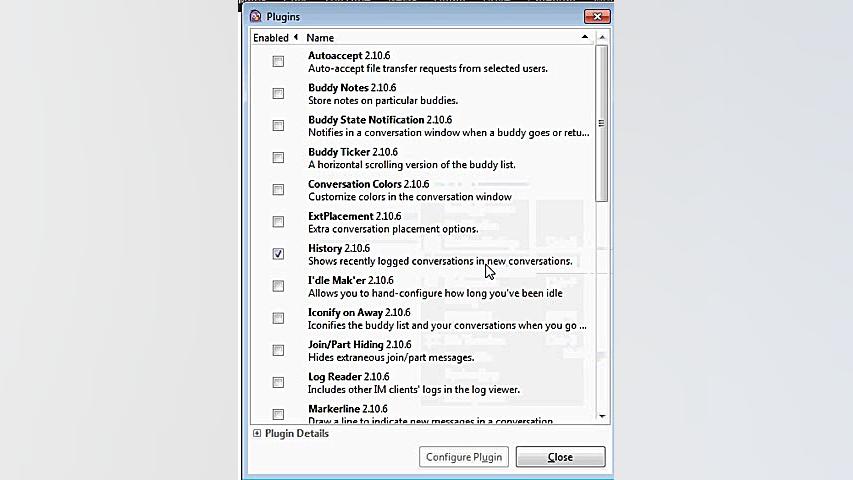
Task: Select the Buddy State Notification 2.10.6 row
Action: click(x=423, y=126)
